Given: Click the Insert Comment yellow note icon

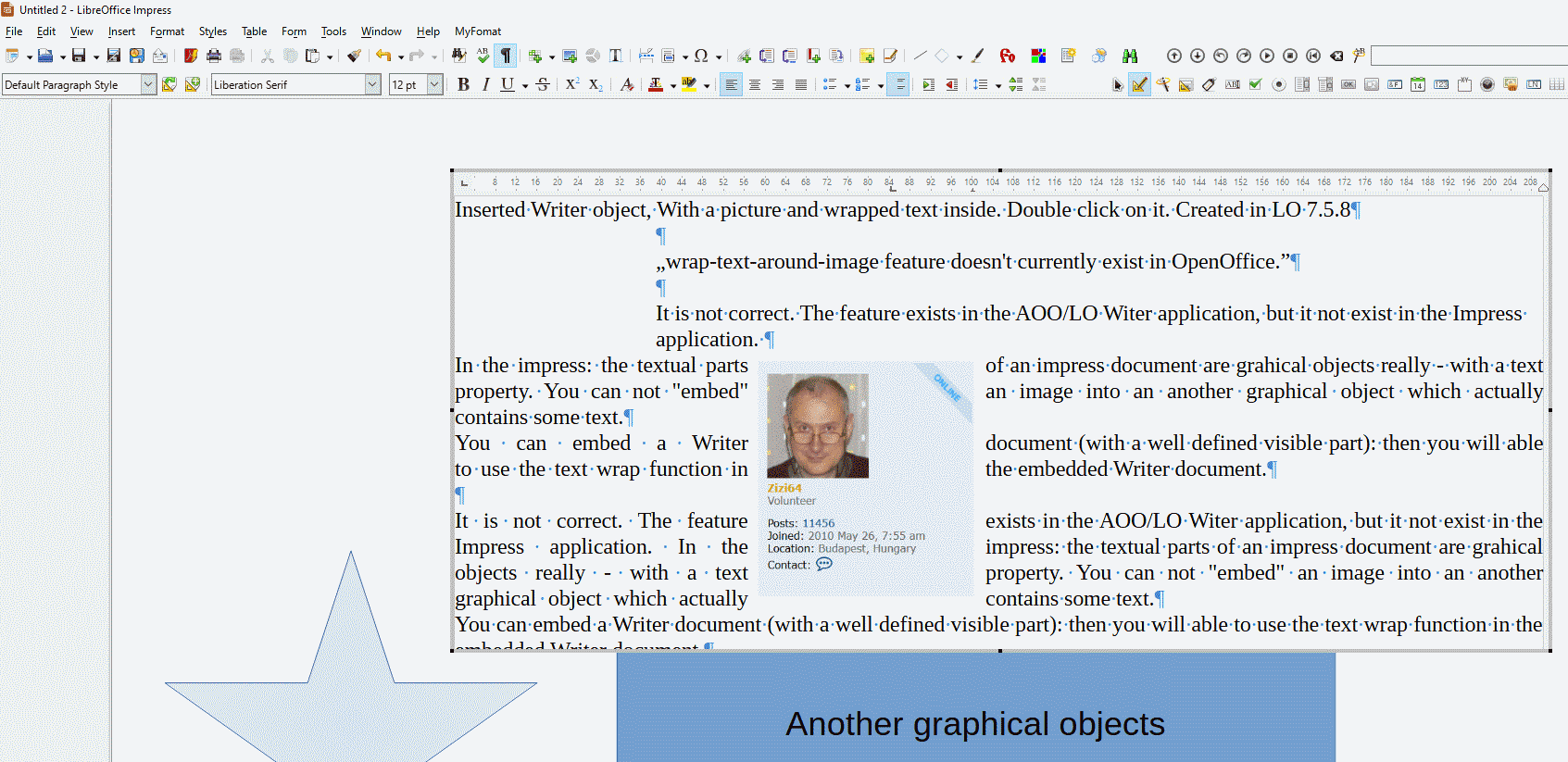Looking at the screenshot, I should [866, 56].
